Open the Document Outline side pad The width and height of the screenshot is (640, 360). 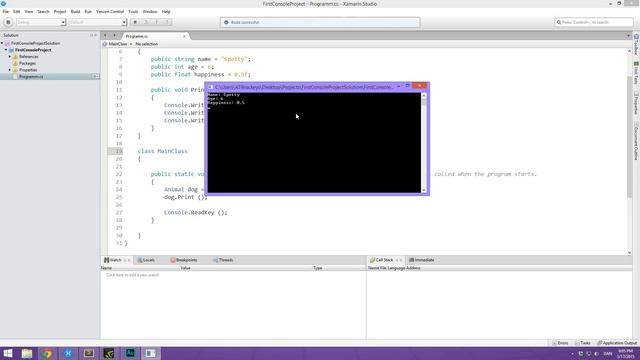pyautogui.click(x=636, y=141)
